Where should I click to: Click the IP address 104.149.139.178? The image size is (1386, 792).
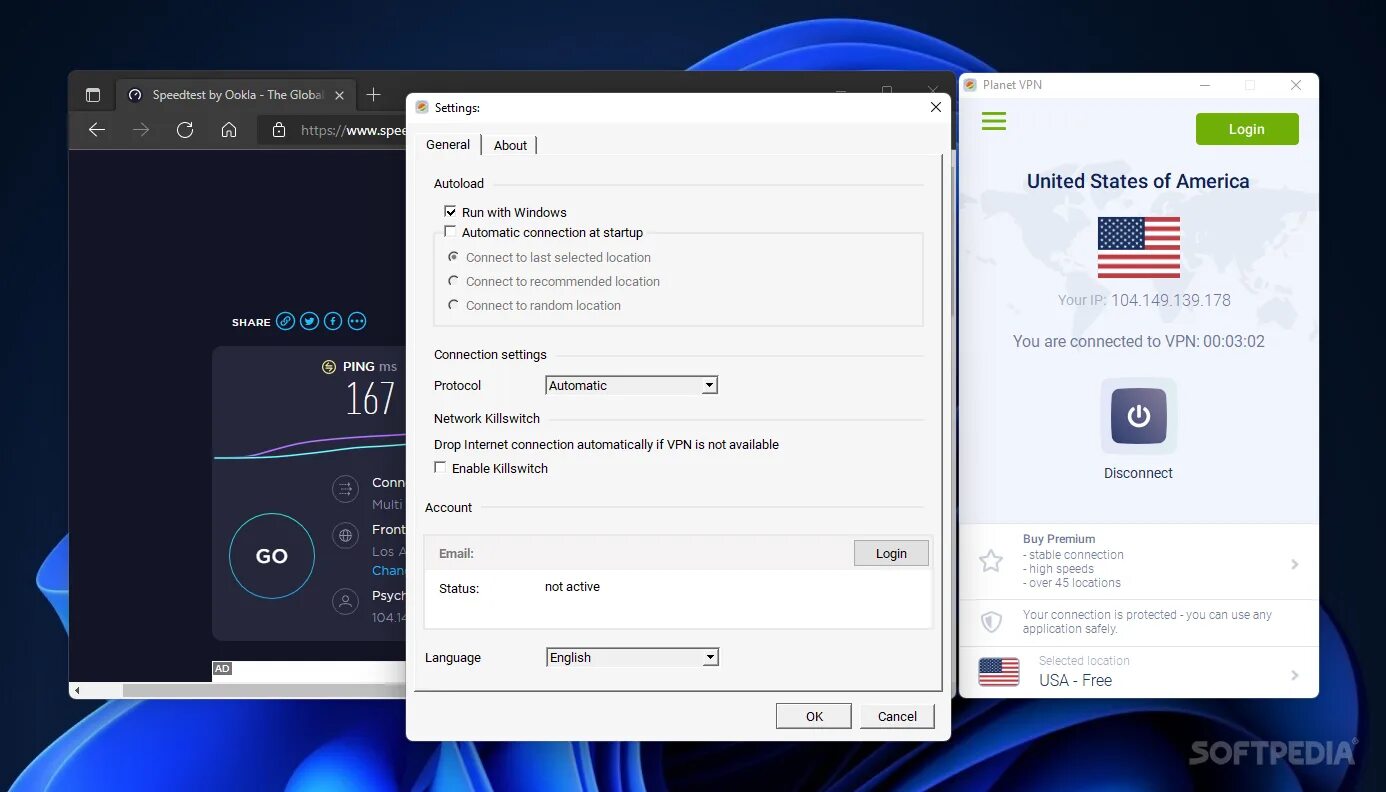1171,300
